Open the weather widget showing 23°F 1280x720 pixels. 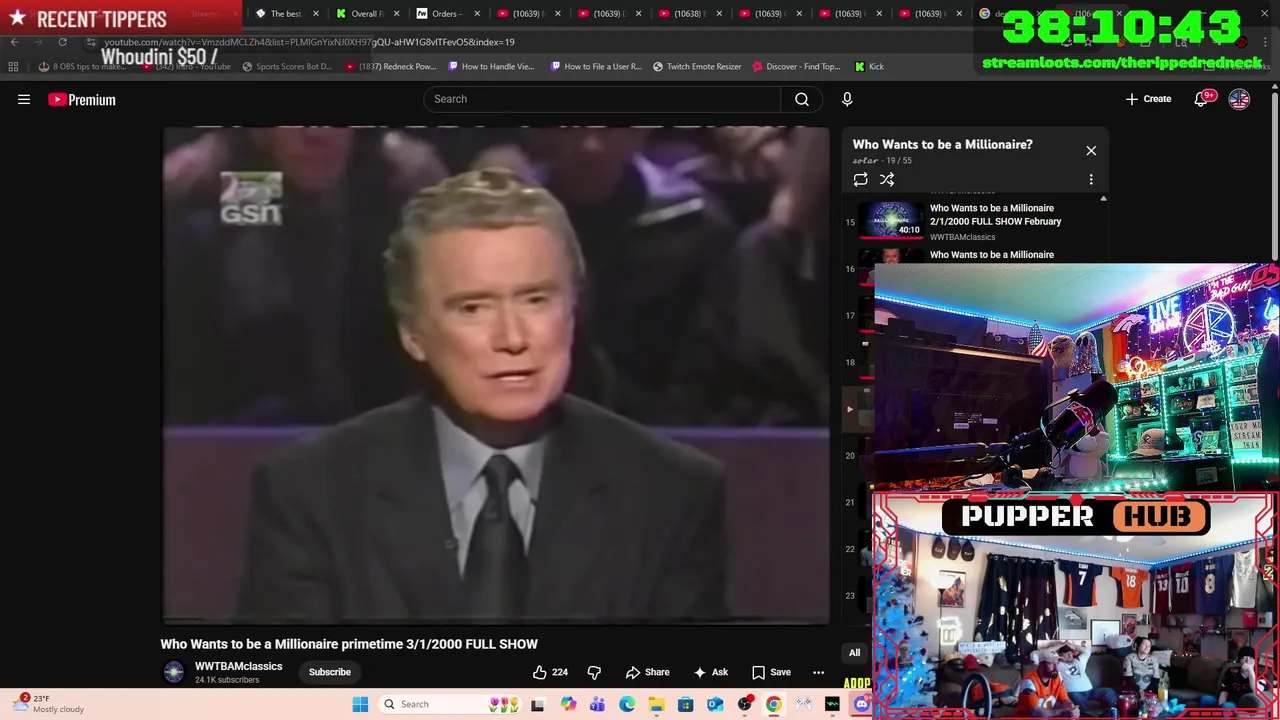click(50, 704)
